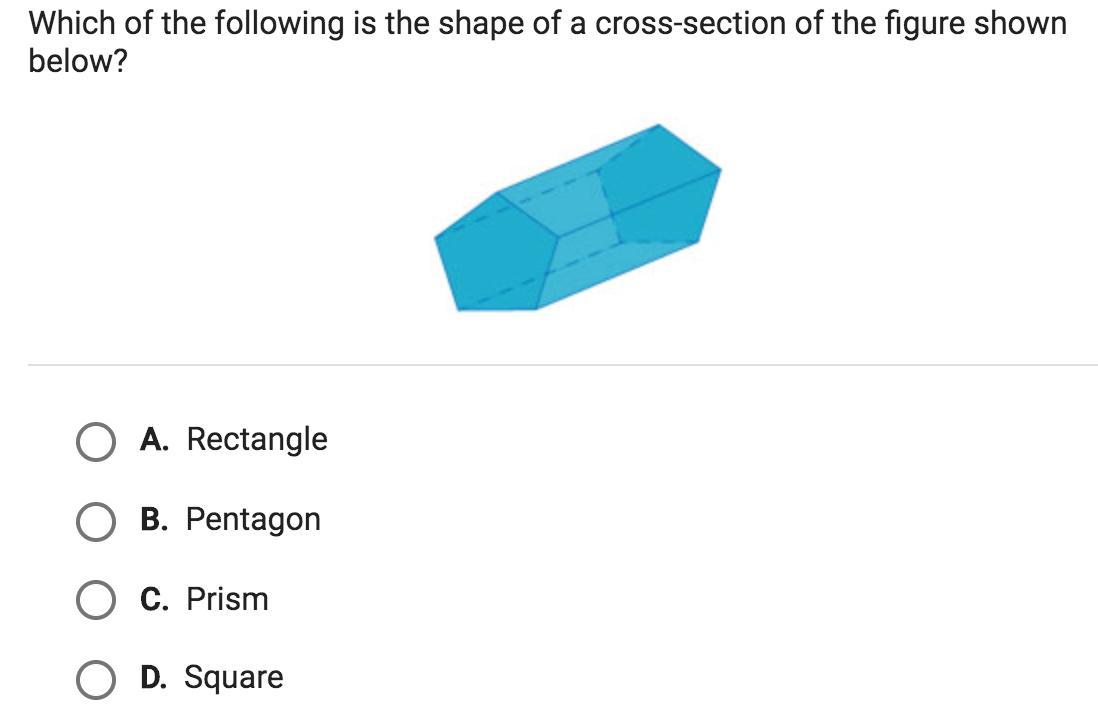Click the bold letter D.
The image size is (1098, 710).
pos(153,678)
